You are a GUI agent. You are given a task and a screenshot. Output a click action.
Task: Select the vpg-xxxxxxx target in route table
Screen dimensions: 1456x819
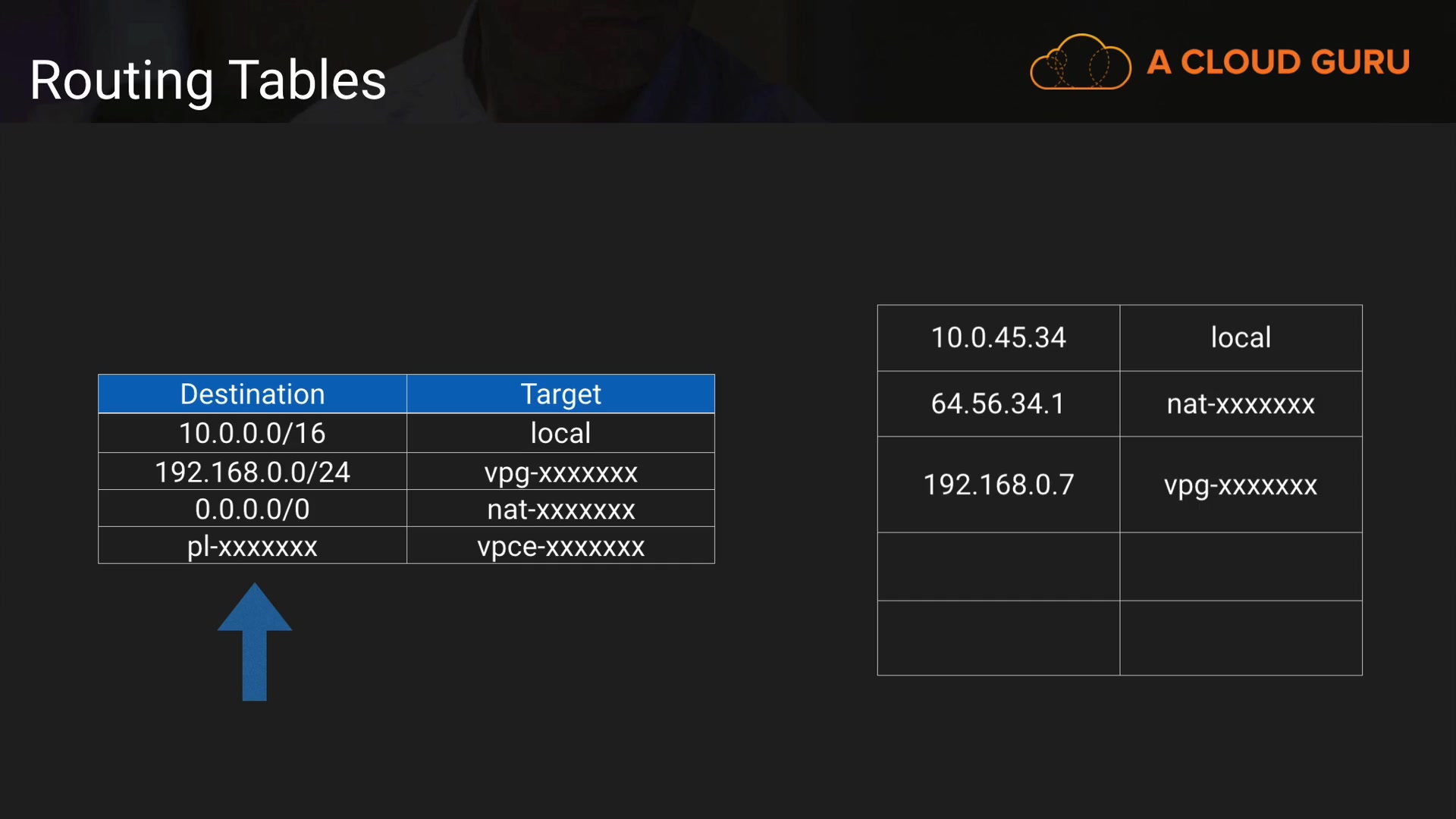560,472
